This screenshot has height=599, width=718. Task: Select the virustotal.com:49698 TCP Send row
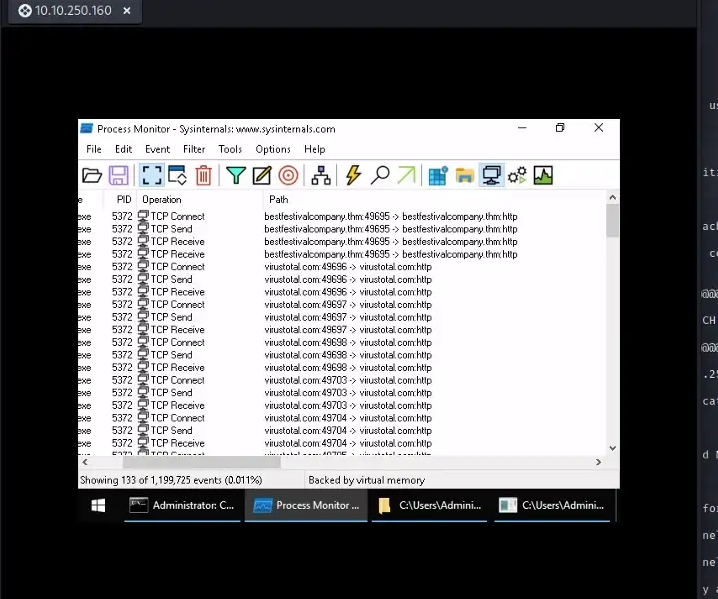tap(342, 355)
